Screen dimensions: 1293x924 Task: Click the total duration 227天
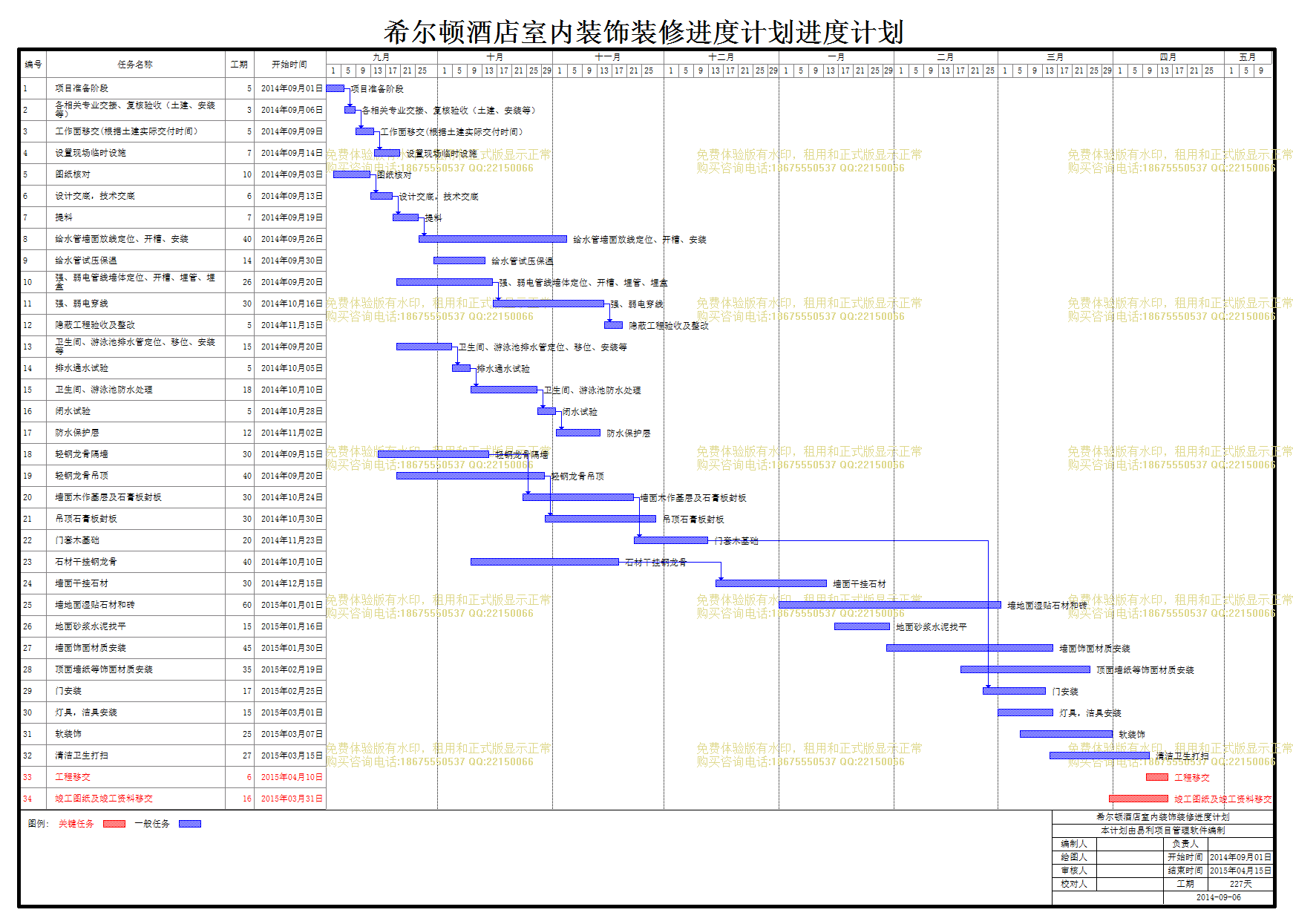(x=1240, y=884)
